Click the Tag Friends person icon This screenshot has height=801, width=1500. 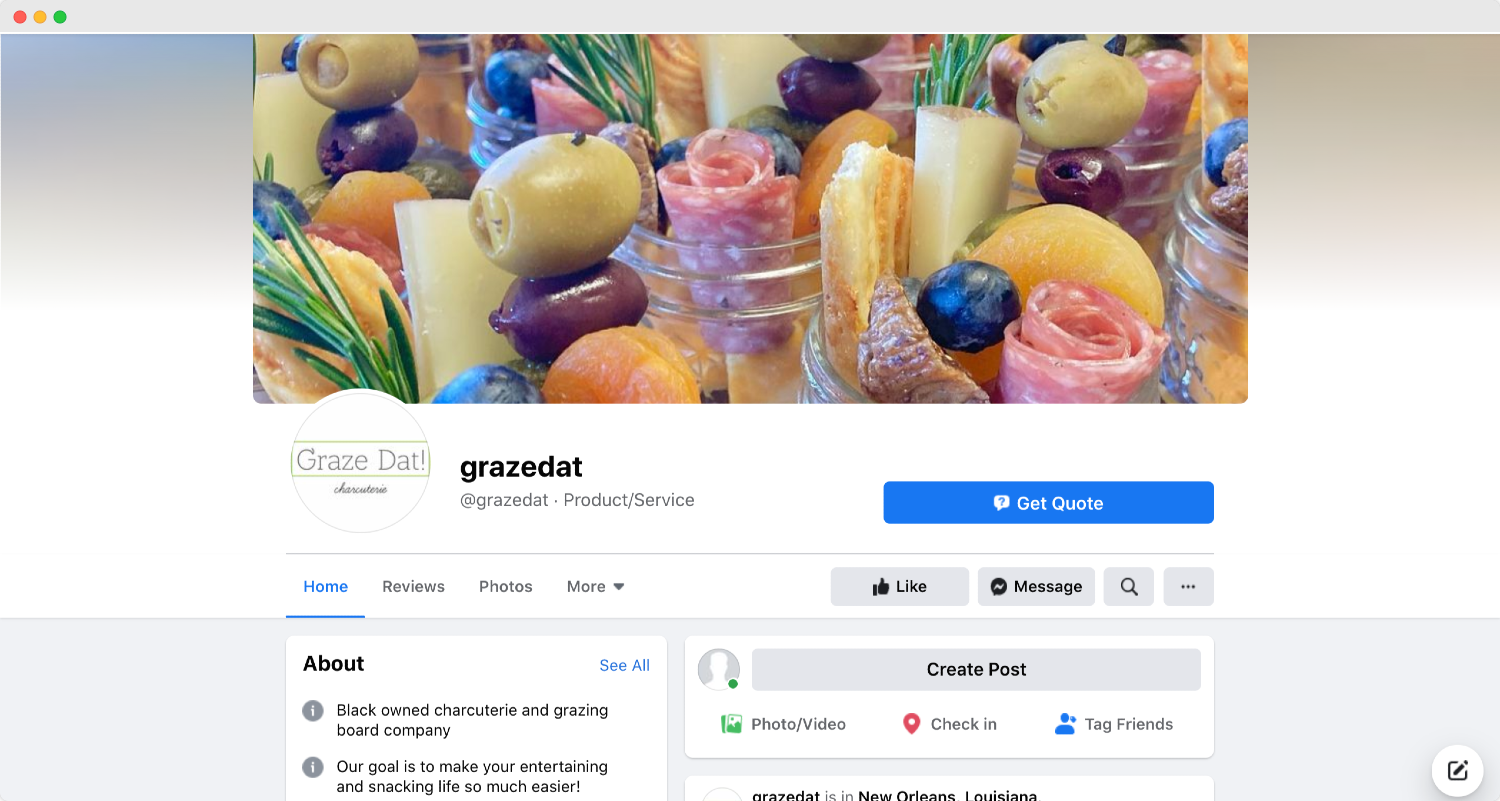point(1065,724)
